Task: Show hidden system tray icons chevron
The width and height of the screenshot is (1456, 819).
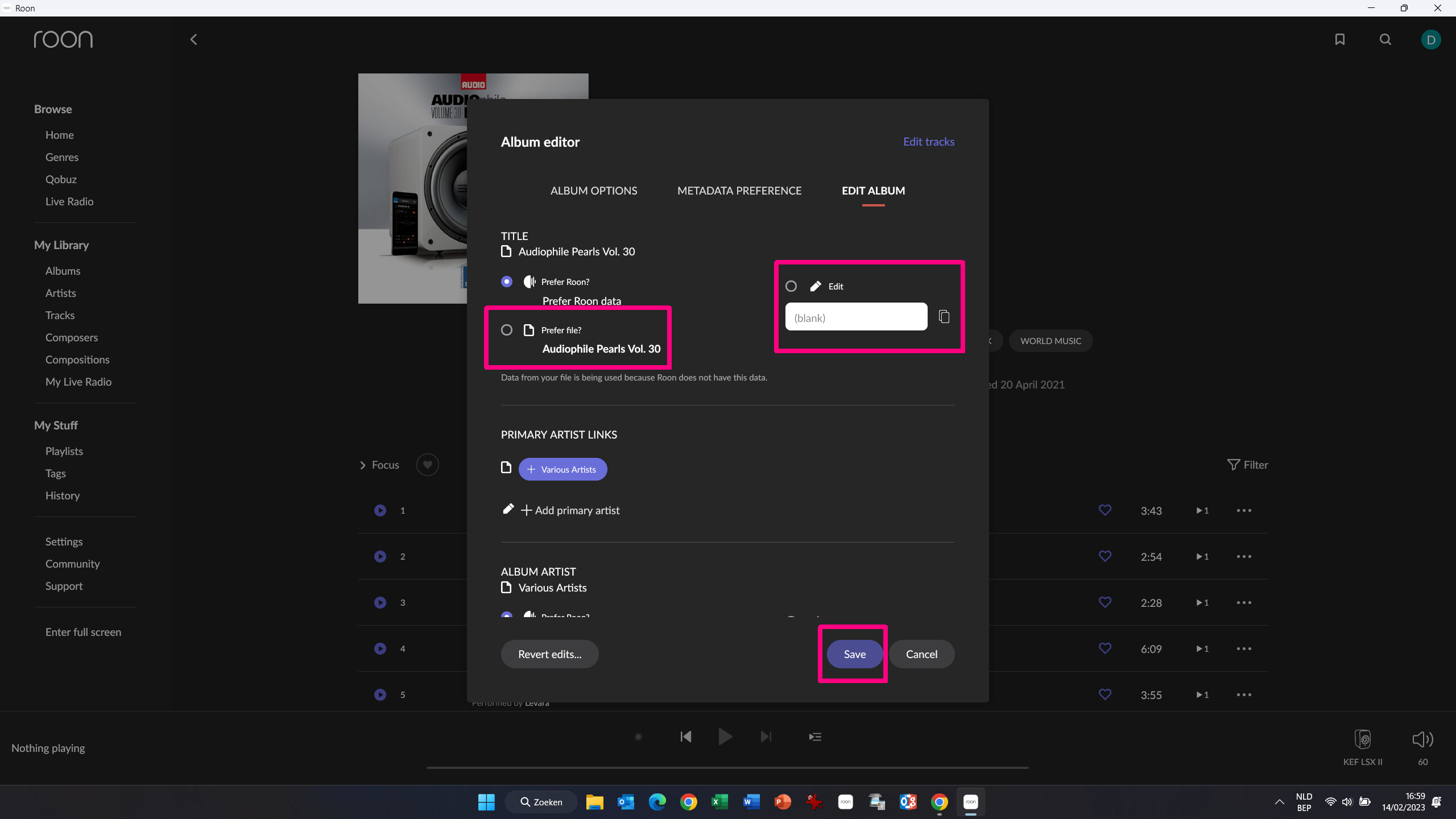Action: coord(1279,802)
